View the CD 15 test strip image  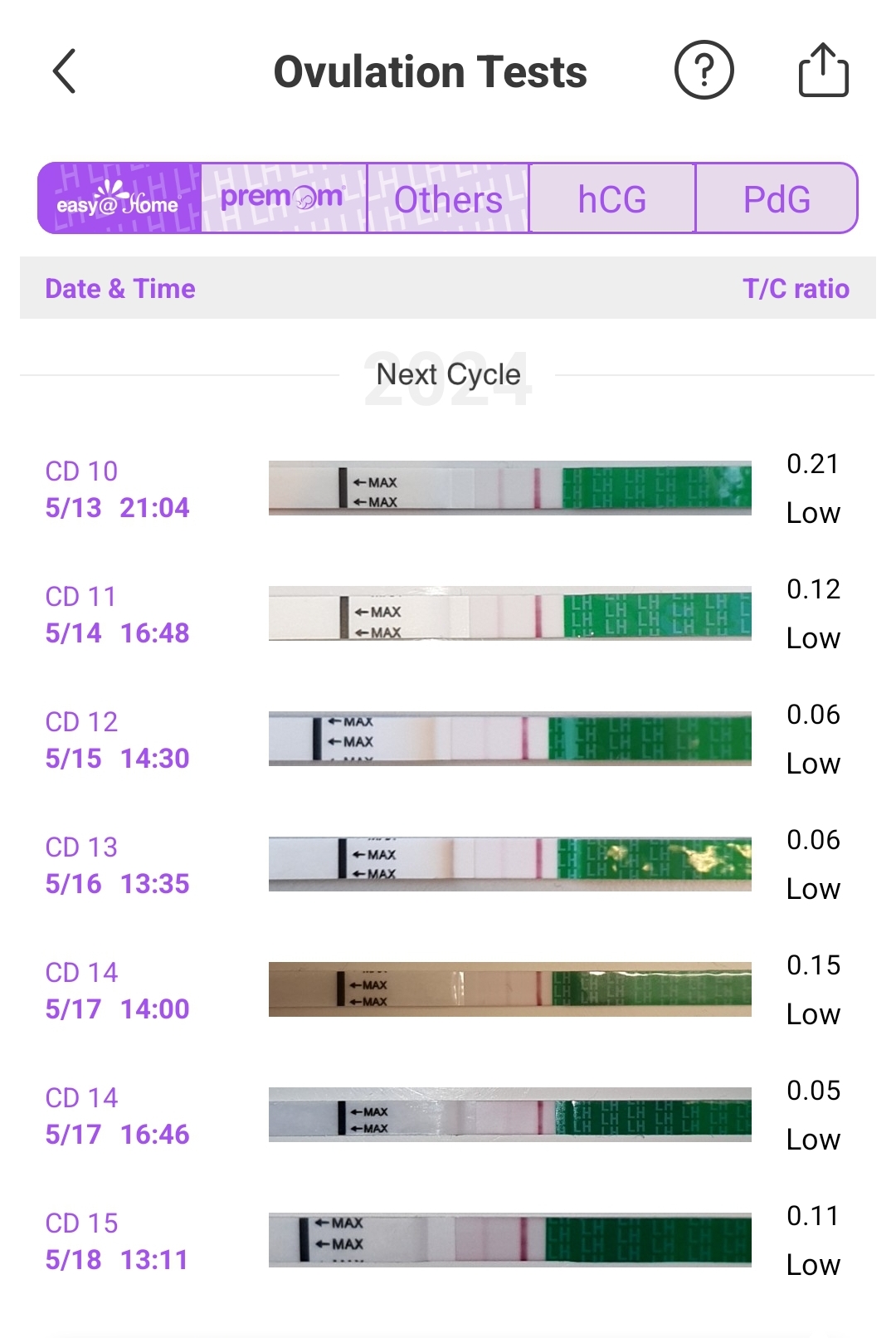click(509, 1240)
